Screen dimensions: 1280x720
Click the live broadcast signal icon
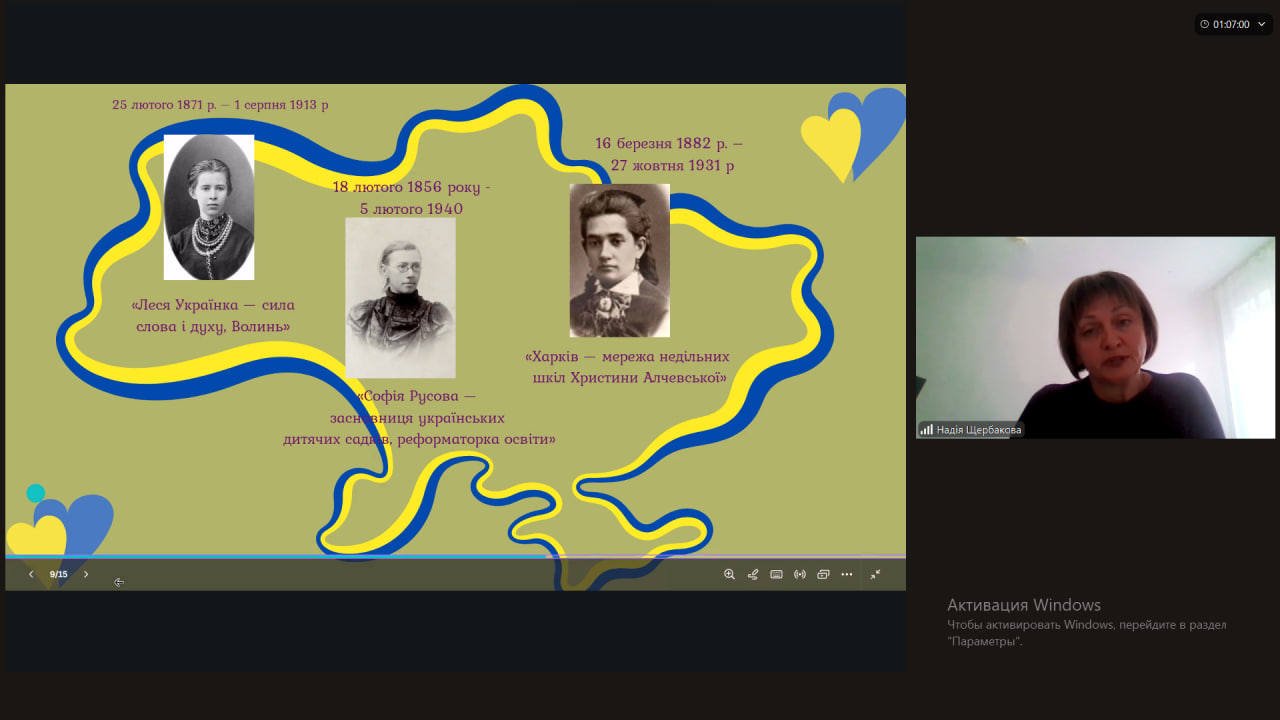point(800,574)
